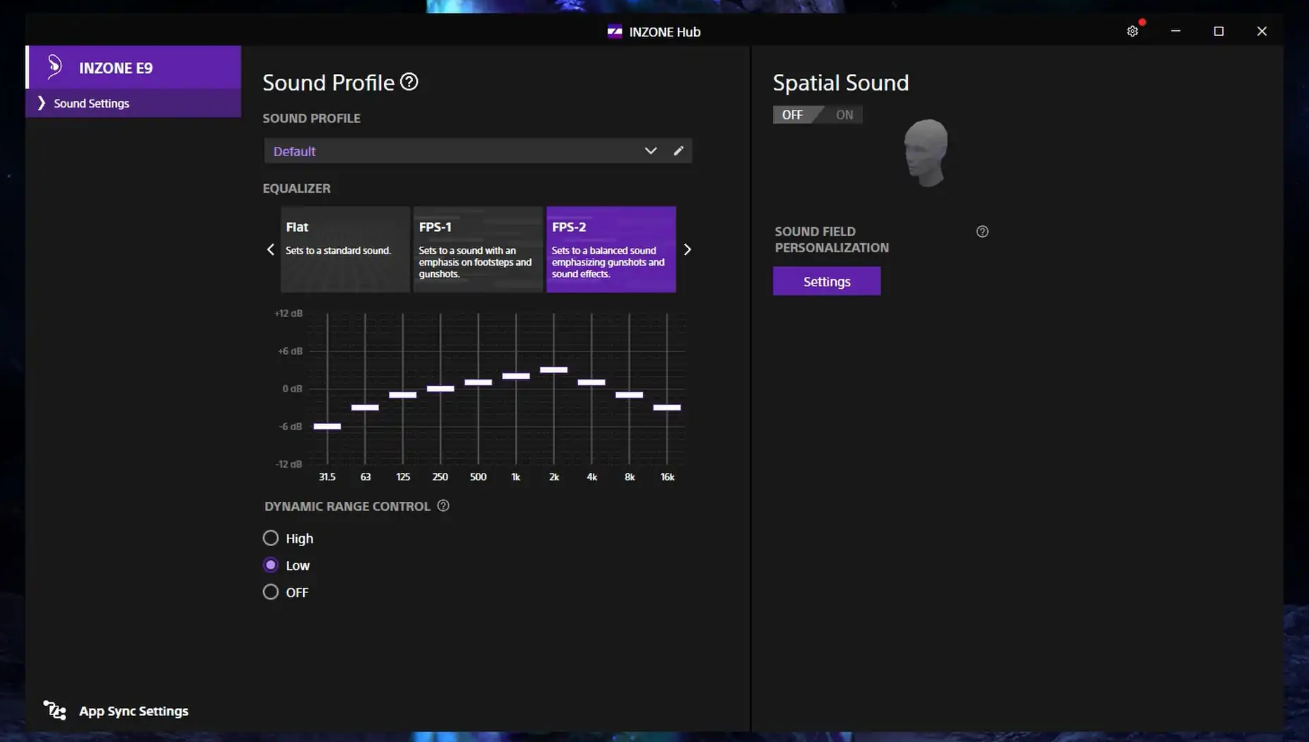Select Low dynamic range control
This screenshot has height=742, width=1309.
pos(271,565)
